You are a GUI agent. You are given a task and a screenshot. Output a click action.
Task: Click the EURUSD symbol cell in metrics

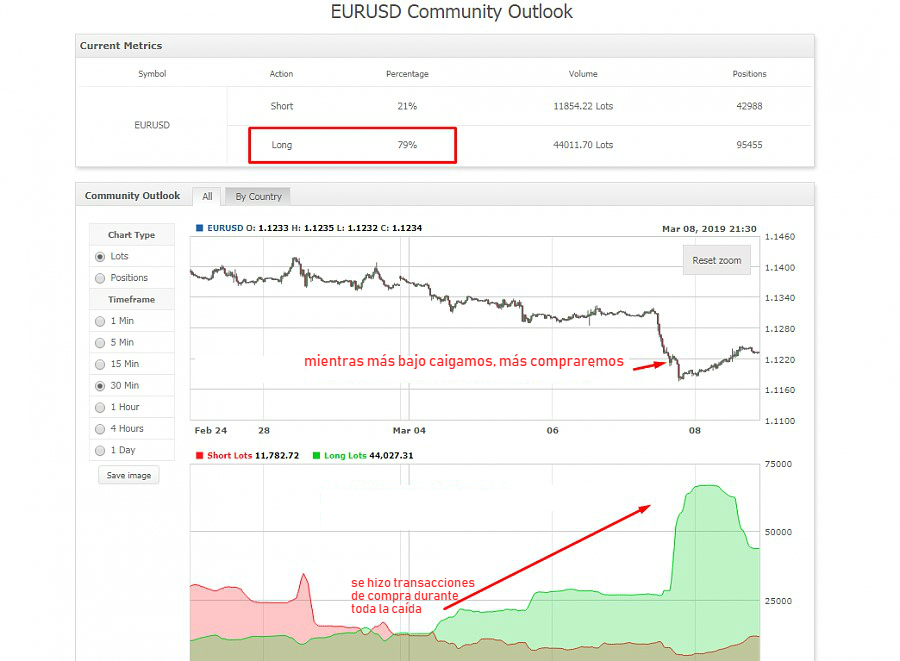(x=152, y=126)
